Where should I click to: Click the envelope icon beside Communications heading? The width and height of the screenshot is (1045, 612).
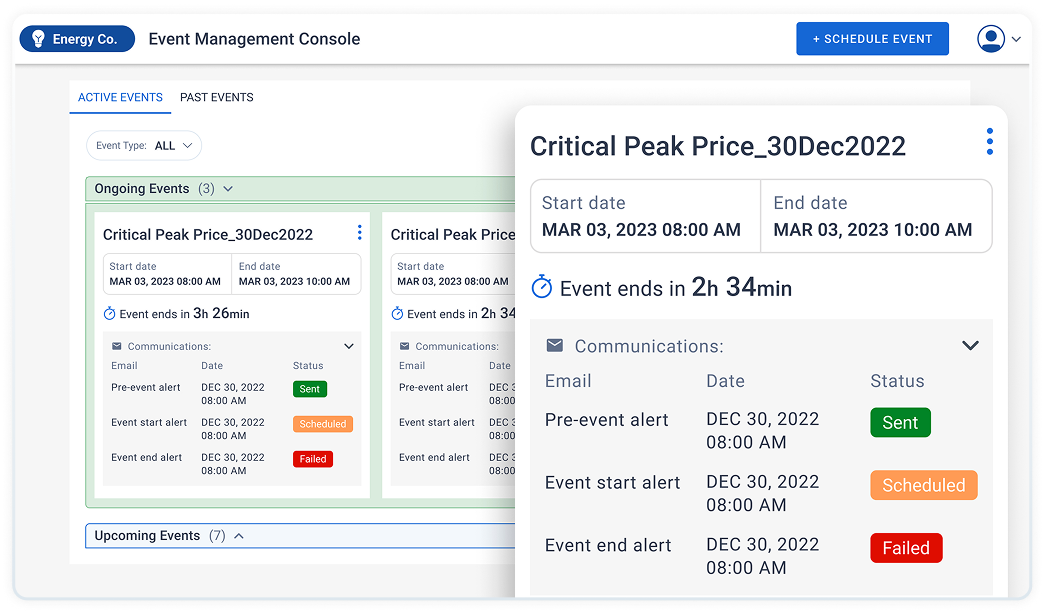(554, 344)
